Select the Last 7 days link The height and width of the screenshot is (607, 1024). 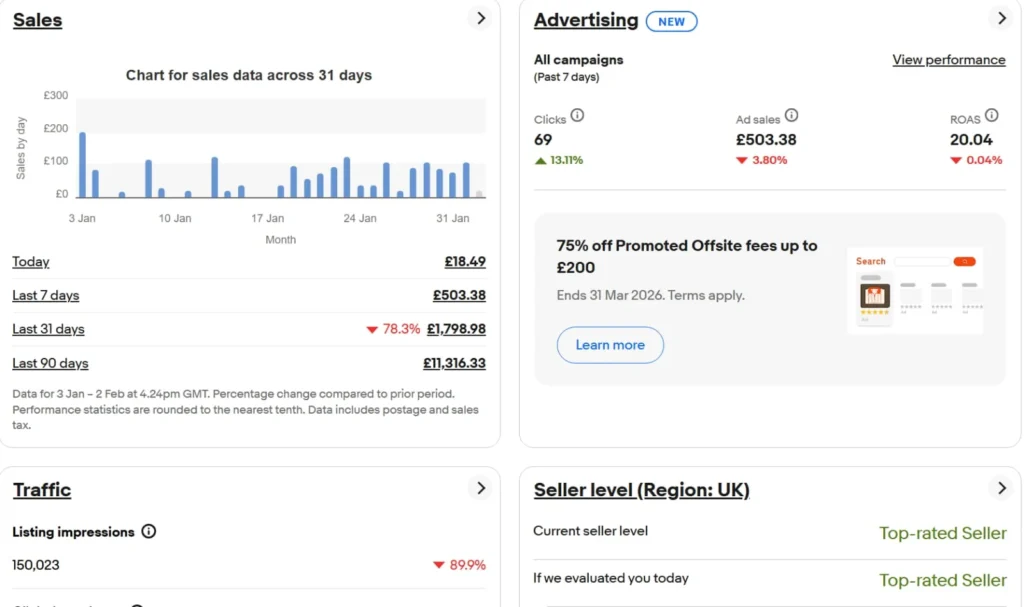45,296
